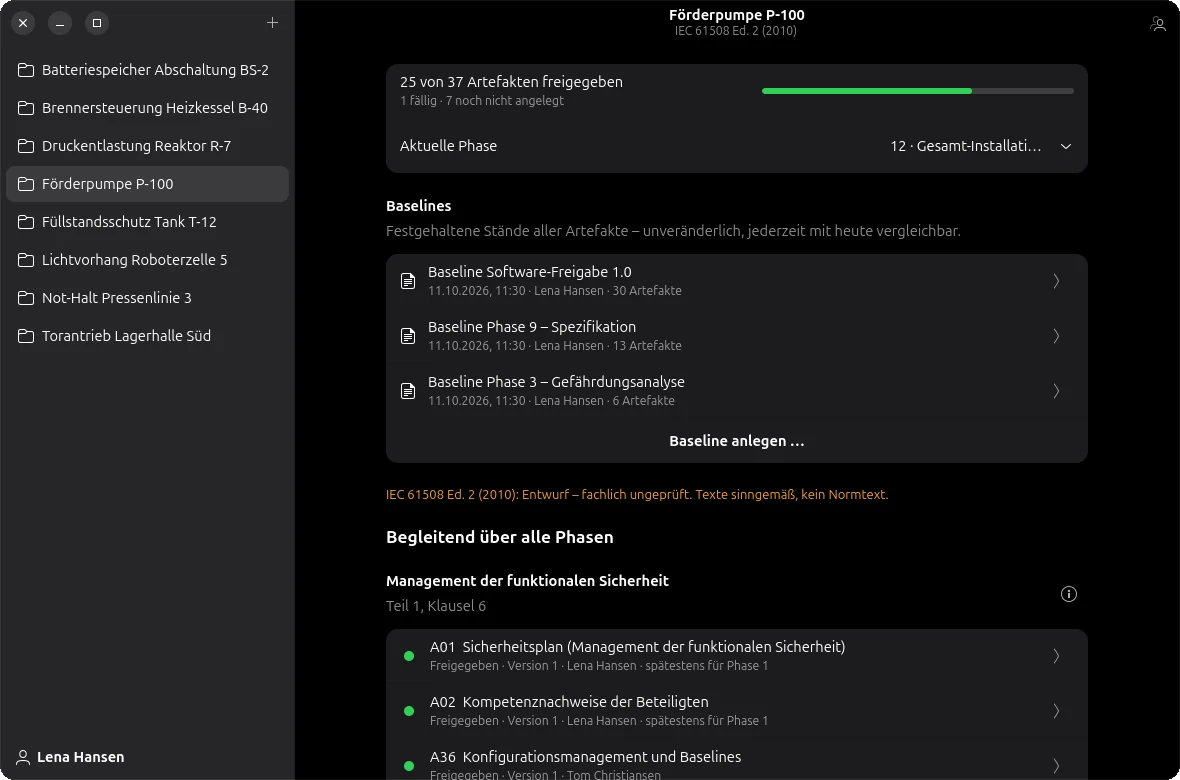Click document icon of Baseline Software-Freigabe 1.0
The width and height of the screenshot is (1180, 780).
click(408, 281)
